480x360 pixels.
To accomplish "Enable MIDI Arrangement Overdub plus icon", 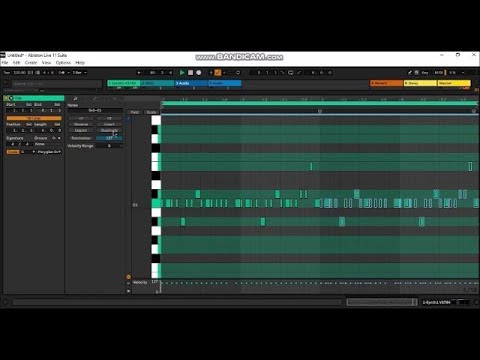I will tap(211, 72).
